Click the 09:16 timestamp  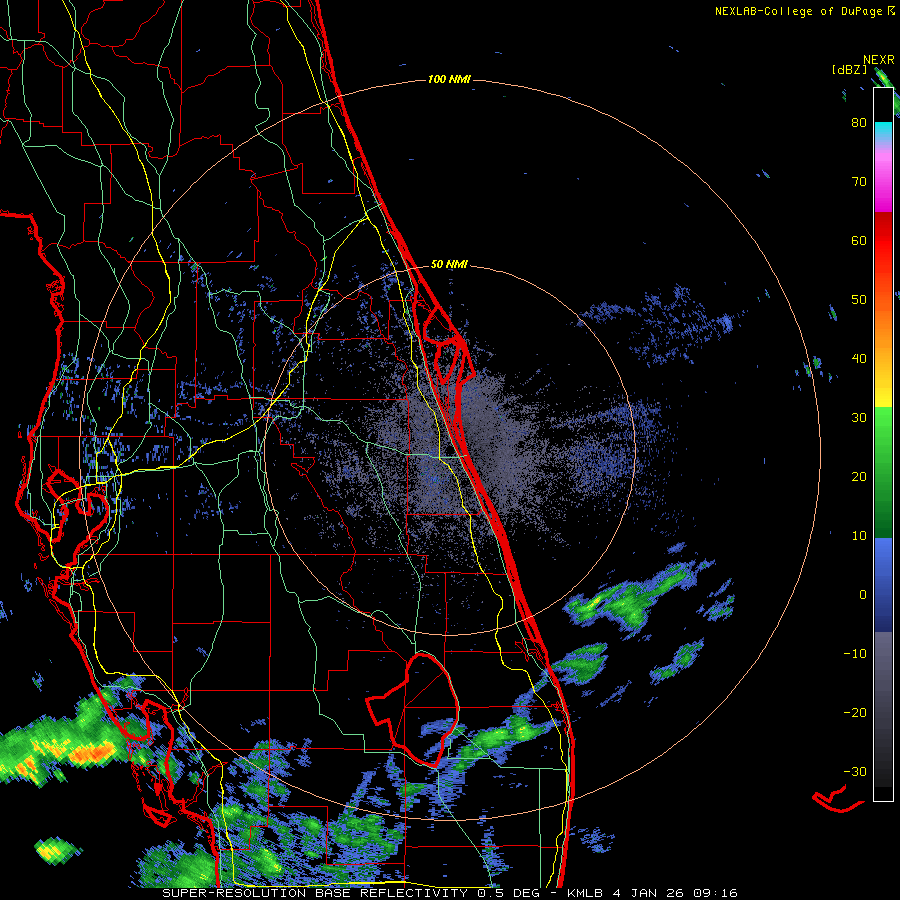pyautogui.click(x=717, y=893)
